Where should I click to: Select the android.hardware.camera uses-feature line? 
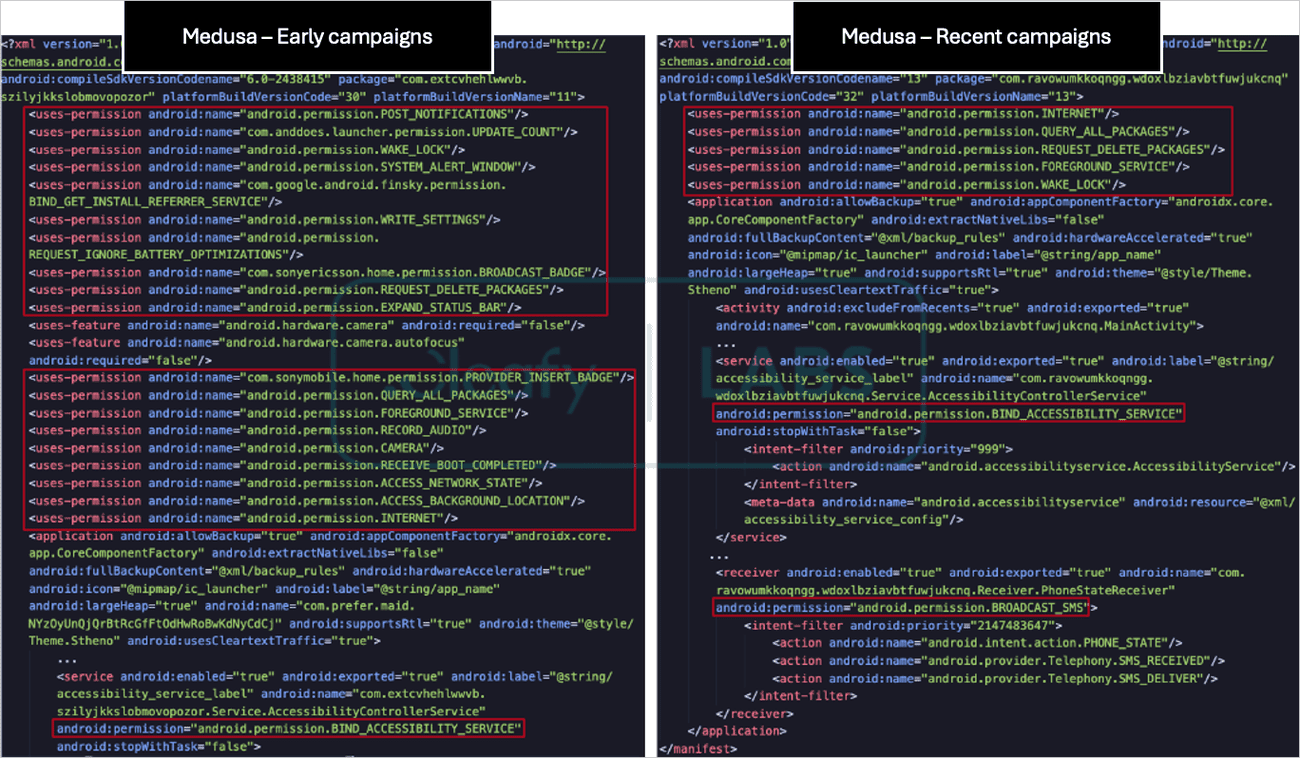coord(307,325)
